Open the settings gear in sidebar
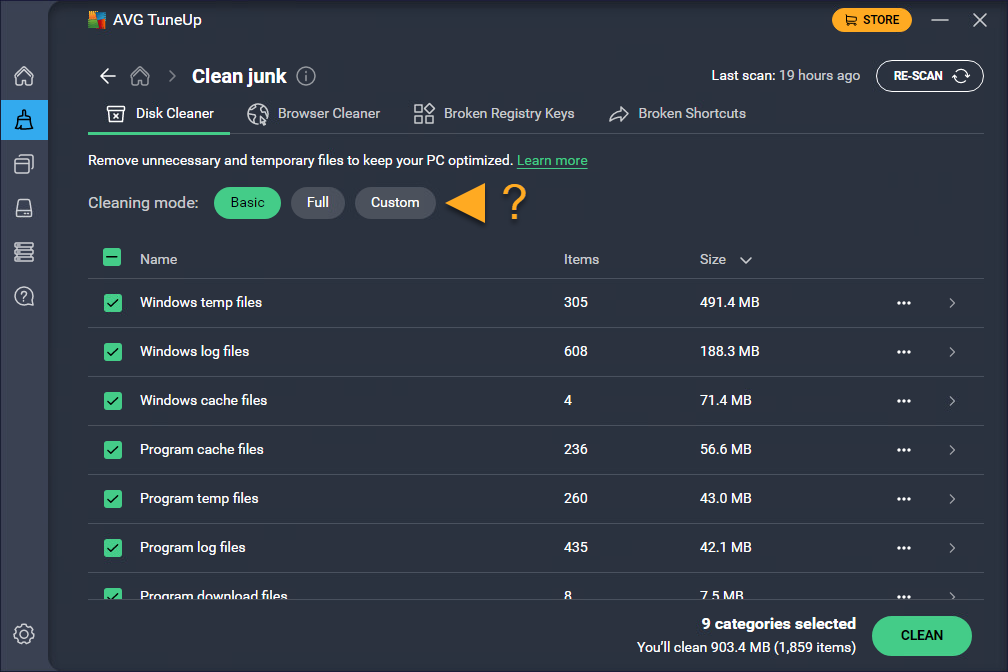Viewport: 1008px width, 672px height. point(24,634)
